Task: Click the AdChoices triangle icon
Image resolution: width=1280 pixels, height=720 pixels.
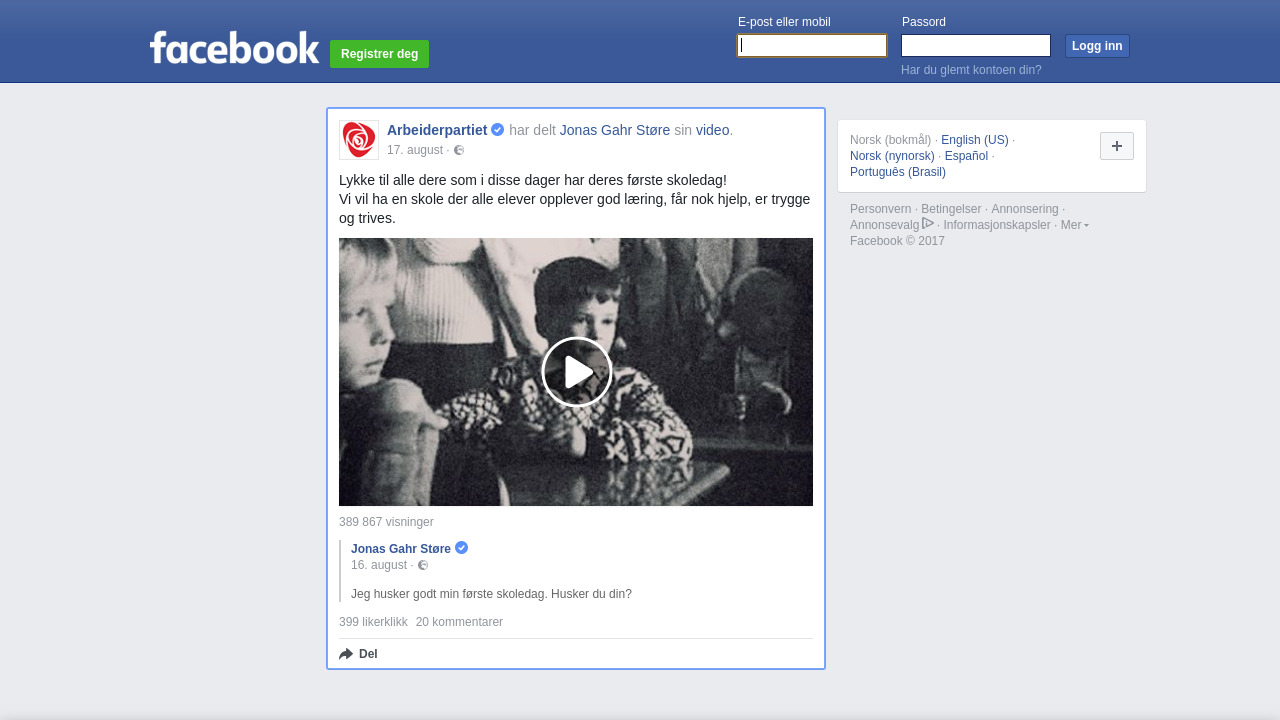Action: click(x=928, y=223)
